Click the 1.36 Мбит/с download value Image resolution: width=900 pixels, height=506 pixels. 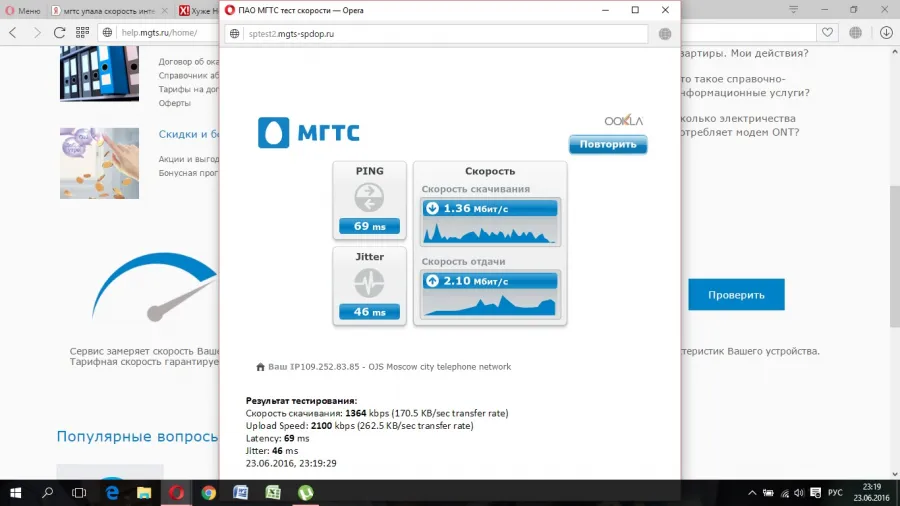click(476, 208)
